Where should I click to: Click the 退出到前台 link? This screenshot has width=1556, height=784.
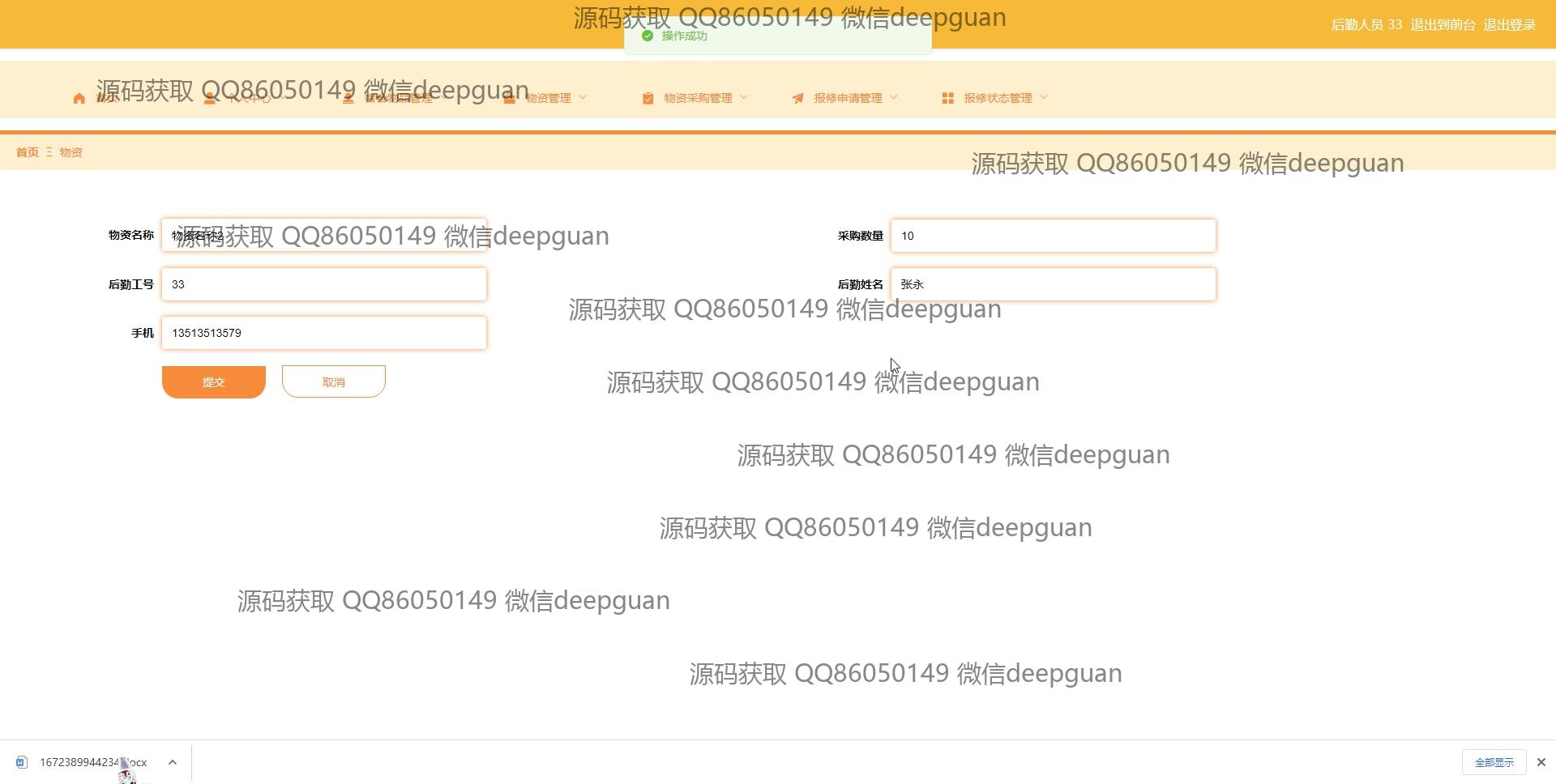(x=1443, y=25)
